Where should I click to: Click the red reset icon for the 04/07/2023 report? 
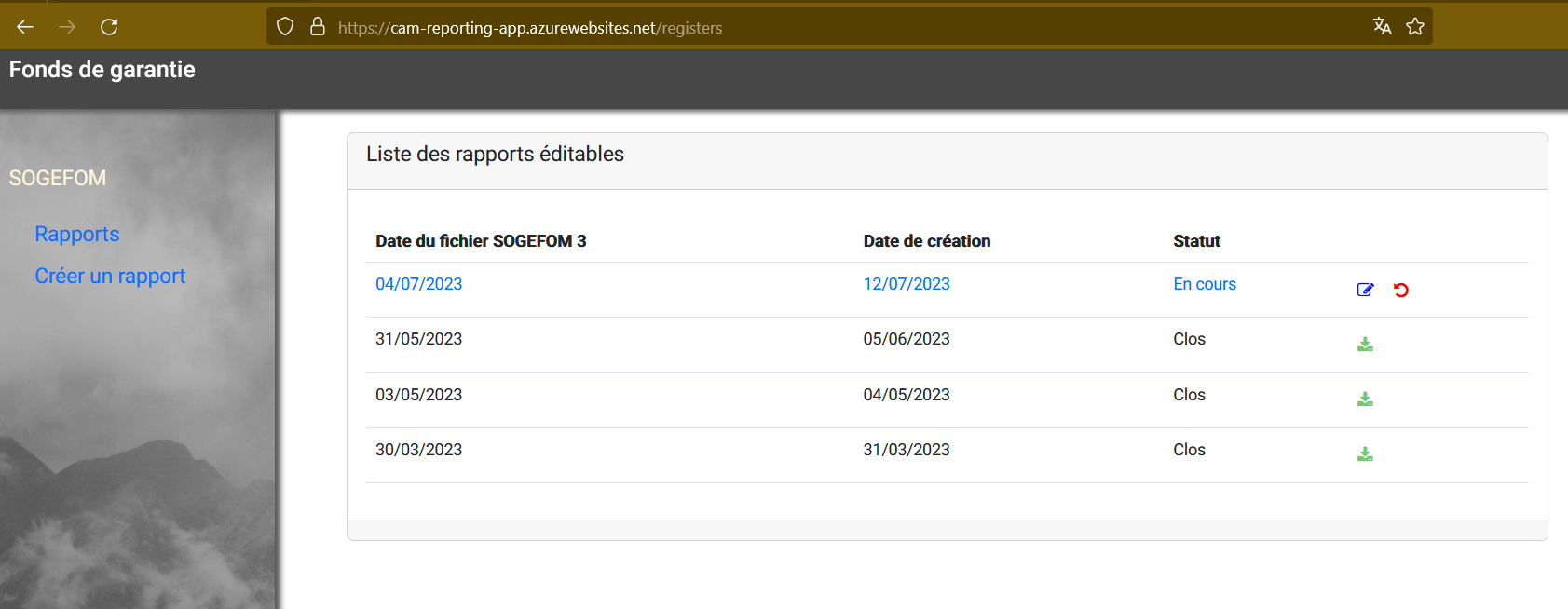tap(1400, 290)
